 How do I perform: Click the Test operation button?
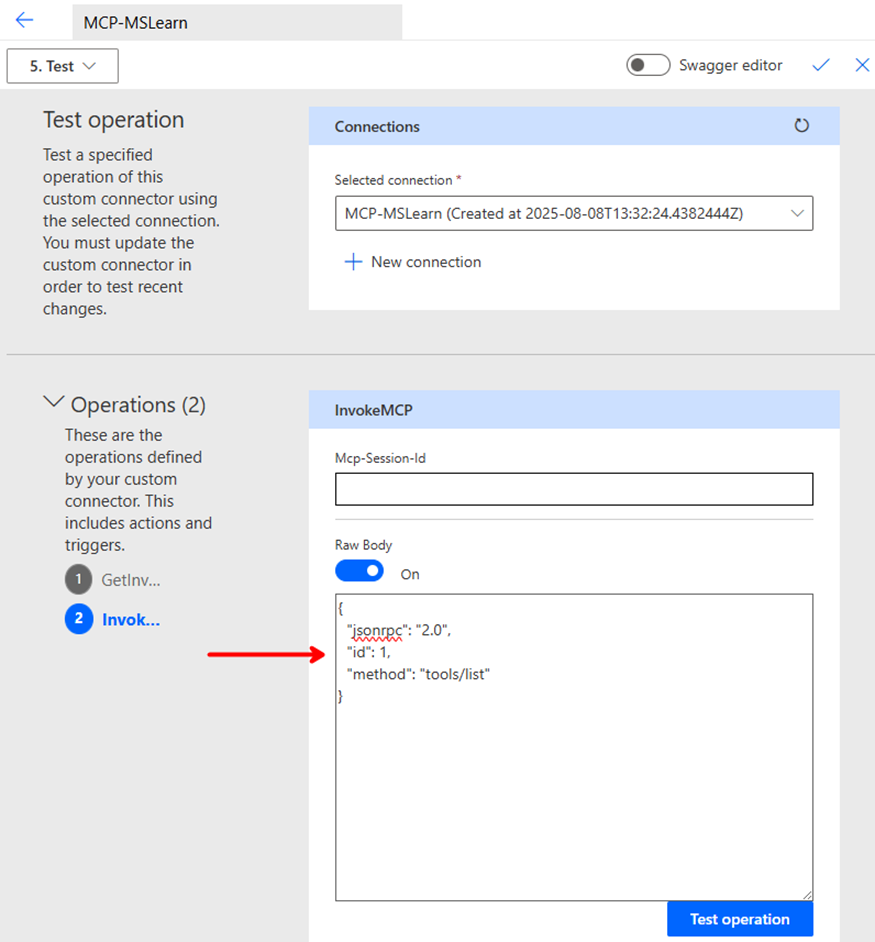click(740, 919)
